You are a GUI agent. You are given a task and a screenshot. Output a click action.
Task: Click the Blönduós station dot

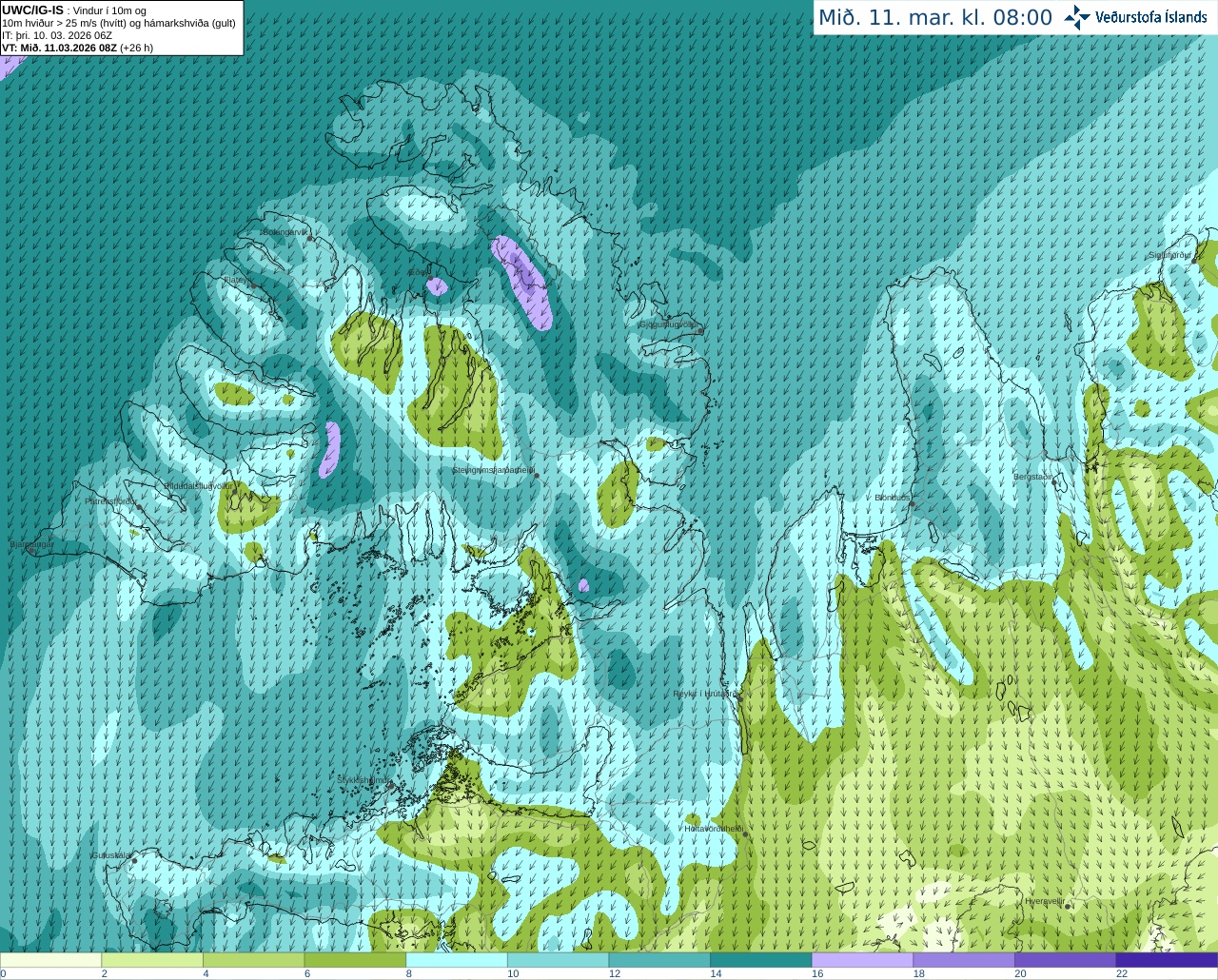(913, 504)
